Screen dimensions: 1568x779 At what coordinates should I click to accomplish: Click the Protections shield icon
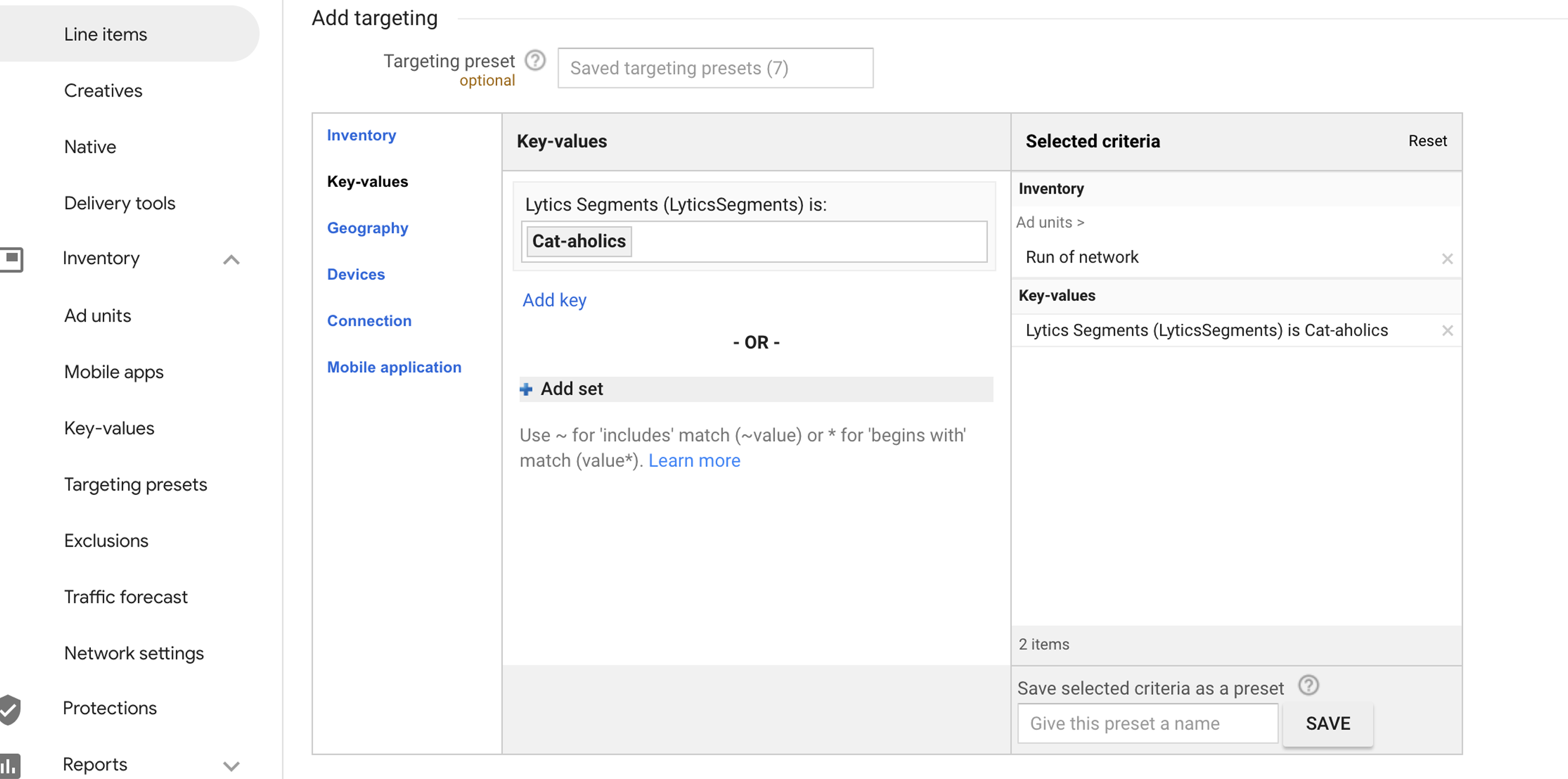(10, 709)
